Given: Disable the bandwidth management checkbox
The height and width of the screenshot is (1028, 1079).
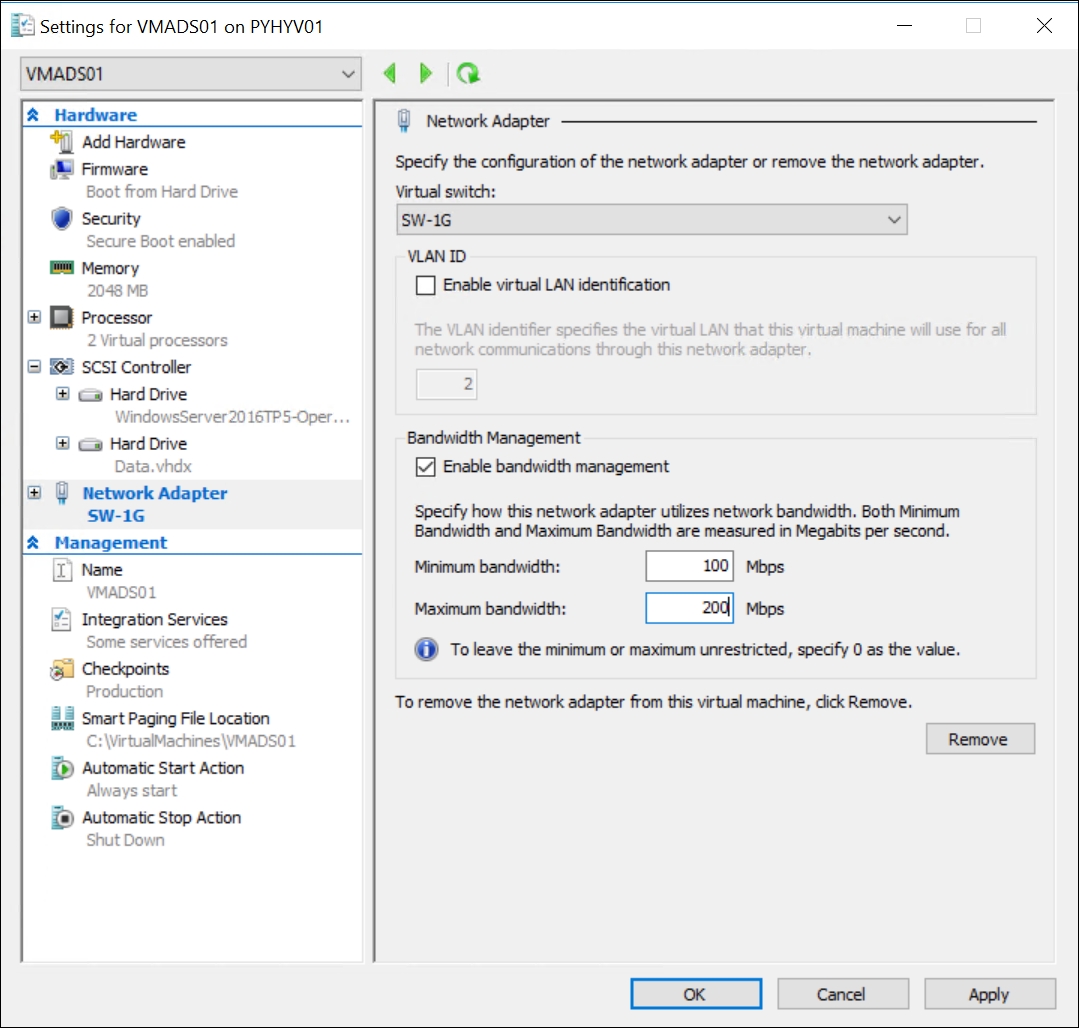Looking at the screenshot, I should [x=426, y=466].
